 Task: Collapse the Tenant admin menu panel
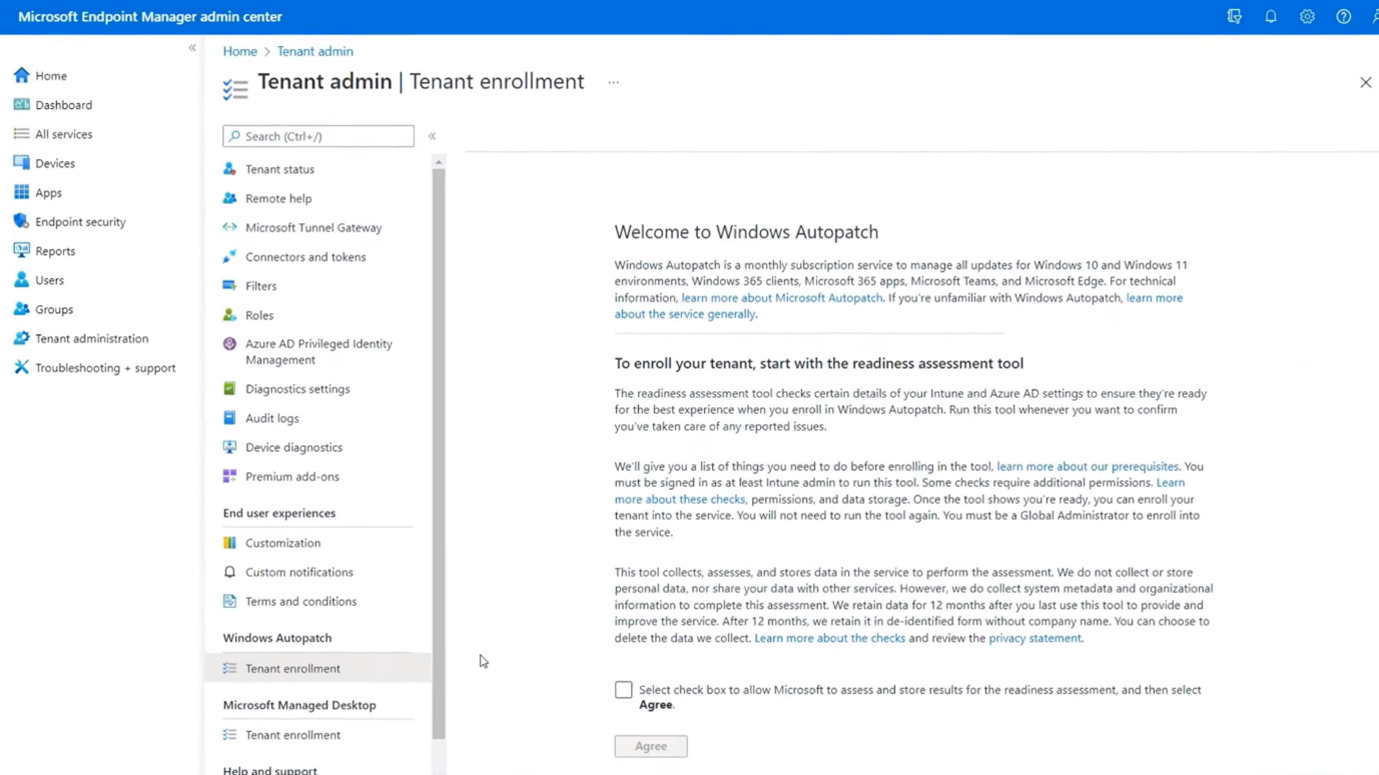point(432,136)
